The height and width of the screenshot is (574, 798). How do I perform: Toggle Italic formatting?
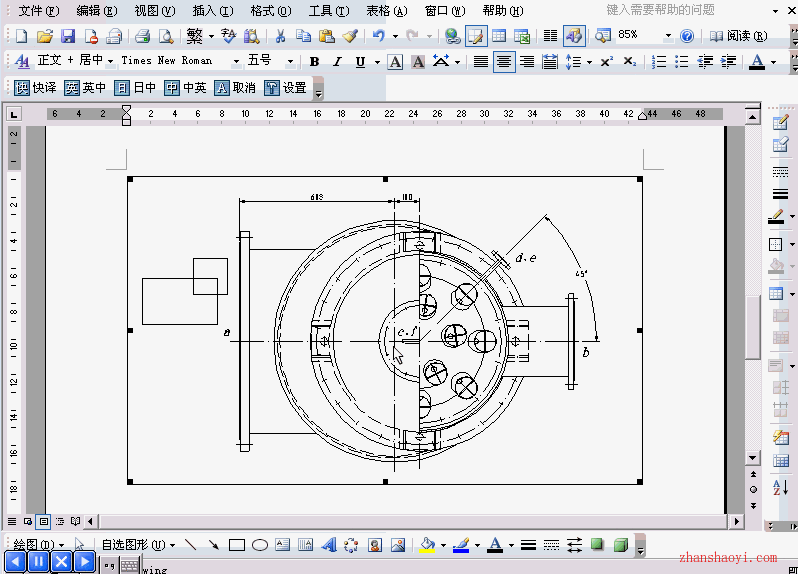[x=337, y=62]
